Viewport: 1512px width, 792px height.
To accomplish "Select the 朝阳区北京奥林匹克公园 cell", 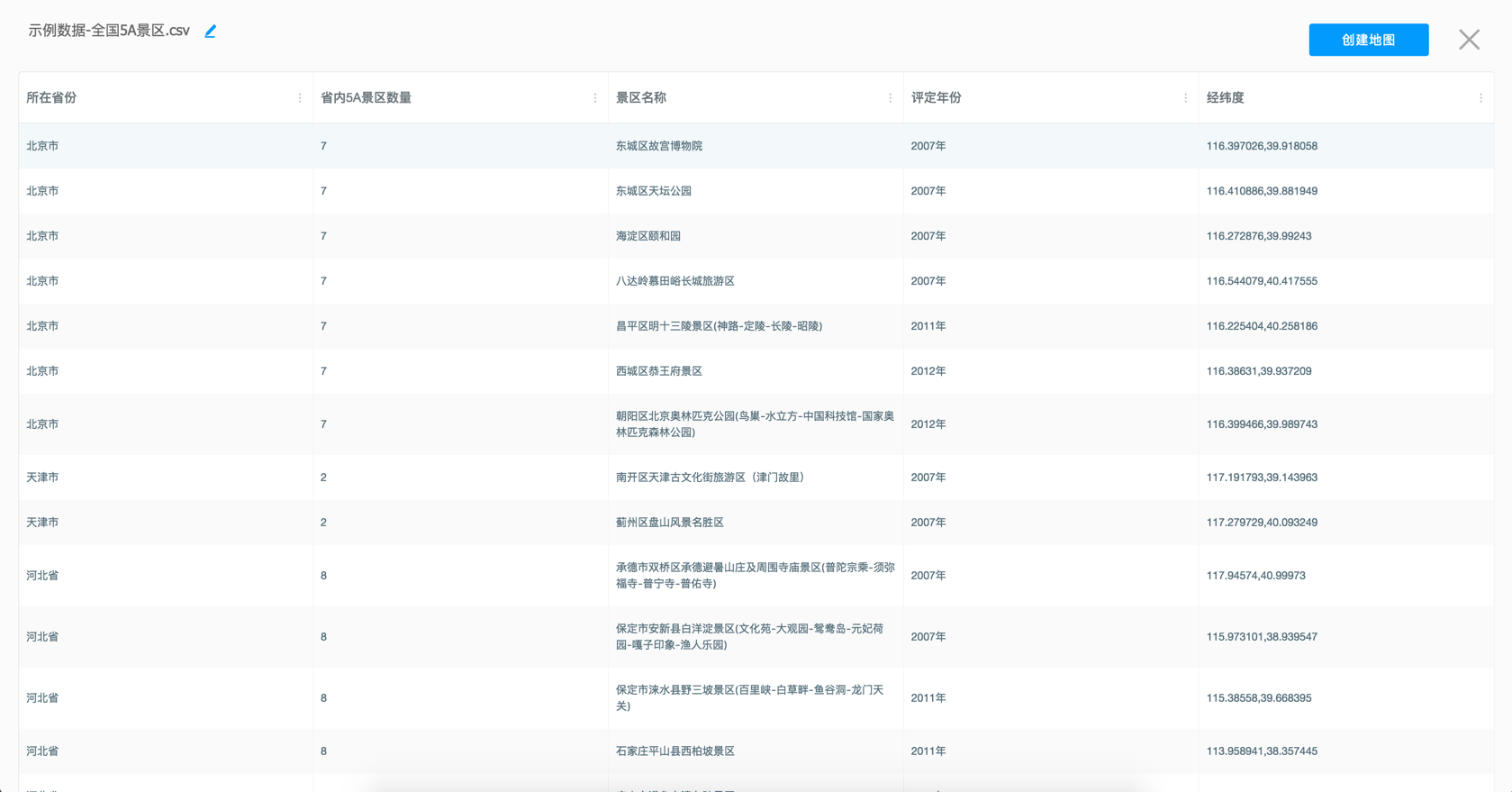I will (x=756, y=424).
